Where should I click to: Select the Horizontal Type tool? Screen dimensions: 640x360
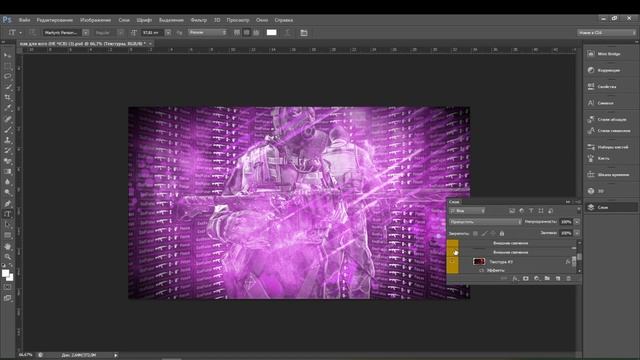(x=7, y=214)
